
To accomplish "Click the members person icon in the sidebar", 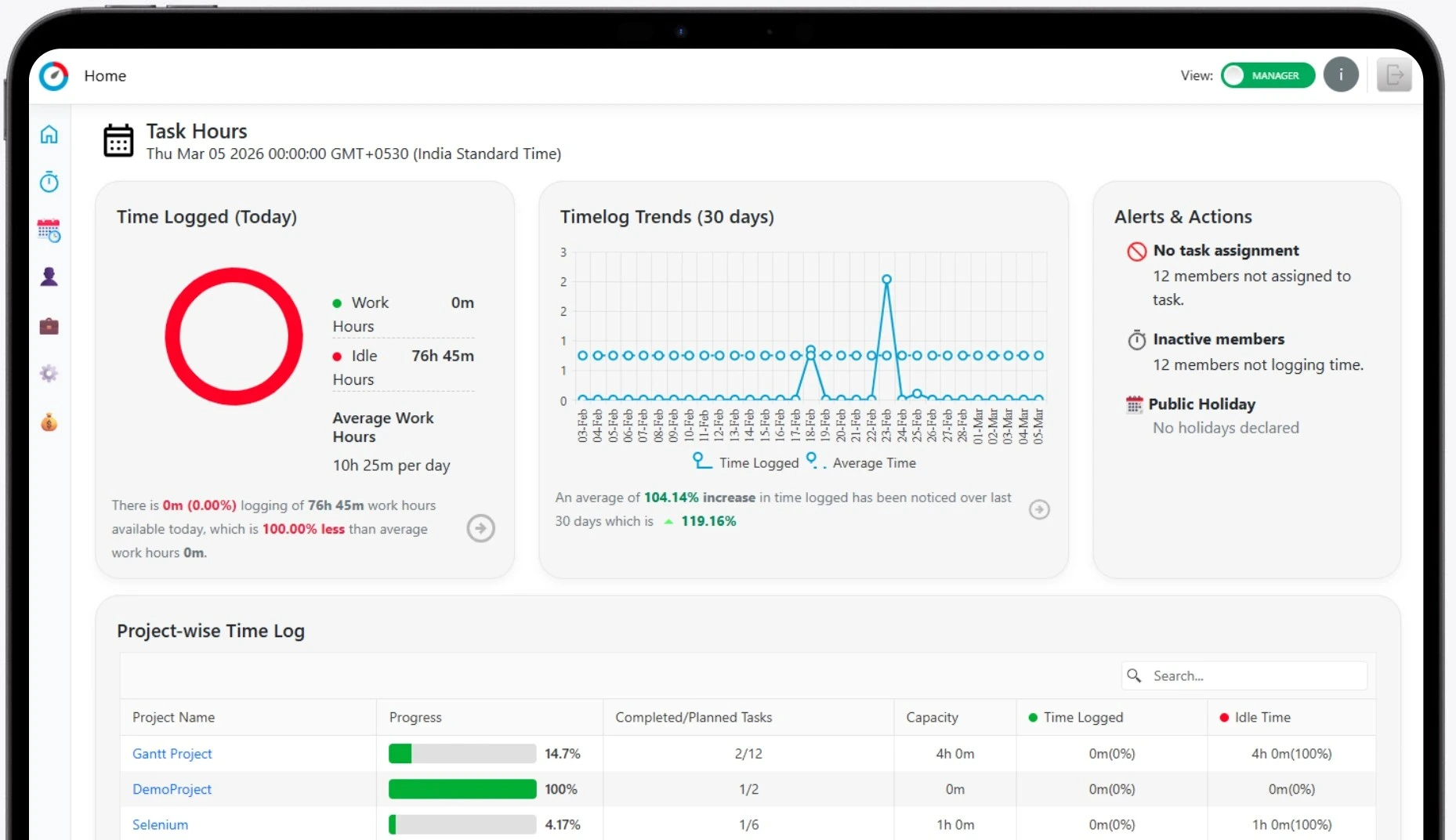I will coord(49,277).
